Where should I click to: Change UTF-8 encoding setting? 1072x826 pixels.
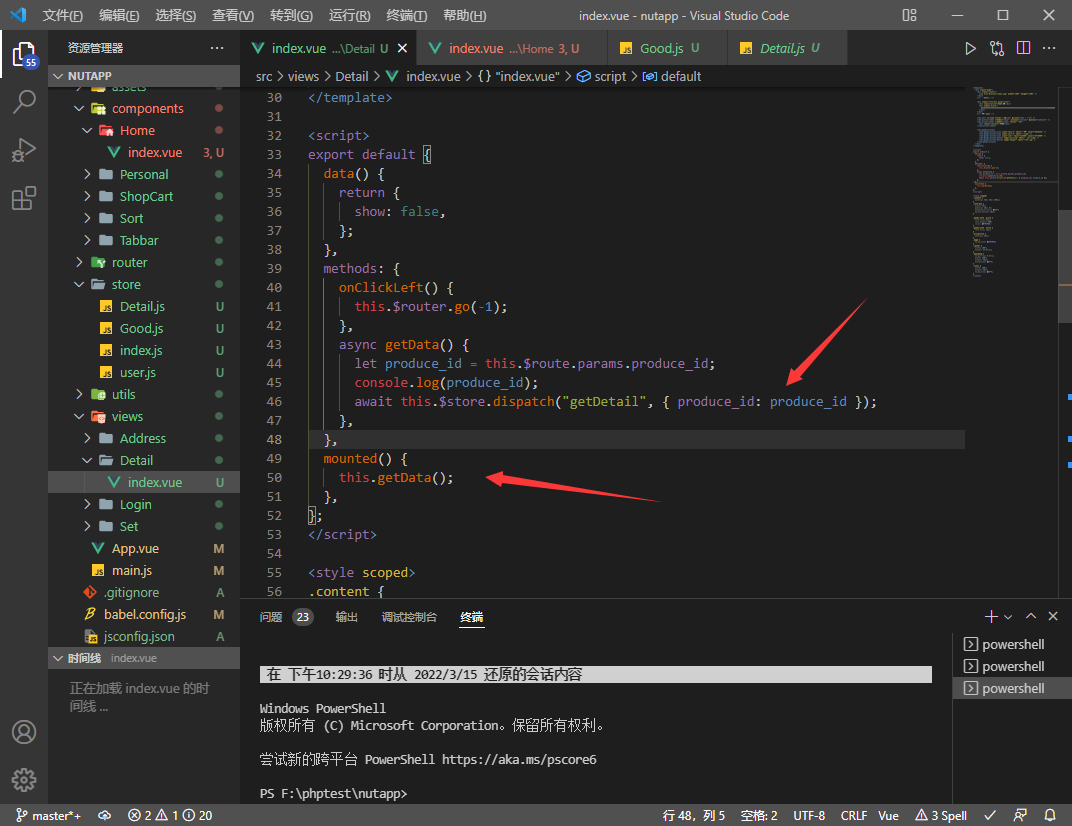809,815
